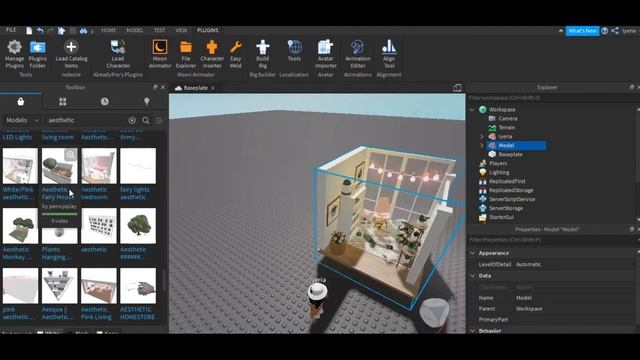This screenshot has width=640, height=360.
Task: Click the AESTHETIC HOMESTORE model link
Action: click(x=138, y=313)
